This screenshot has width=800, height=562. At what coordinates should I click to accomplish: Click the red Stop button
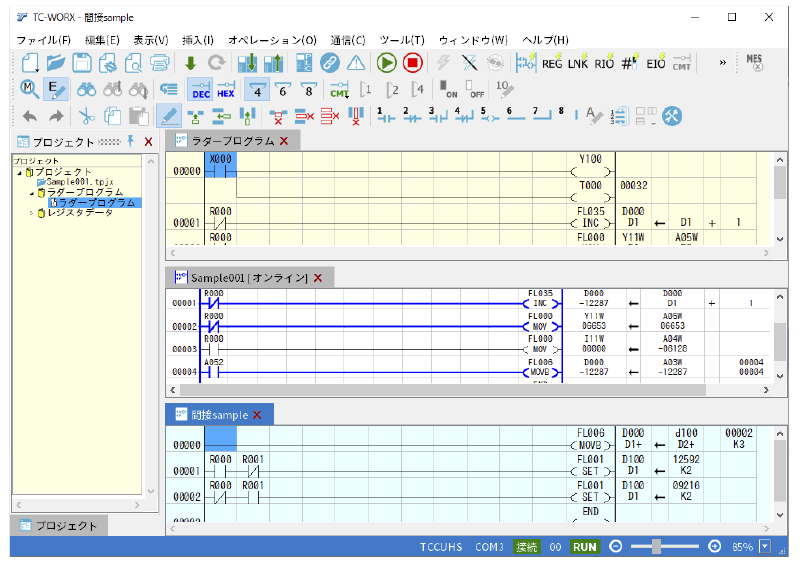pyautogui.click(x=413, y=63)
